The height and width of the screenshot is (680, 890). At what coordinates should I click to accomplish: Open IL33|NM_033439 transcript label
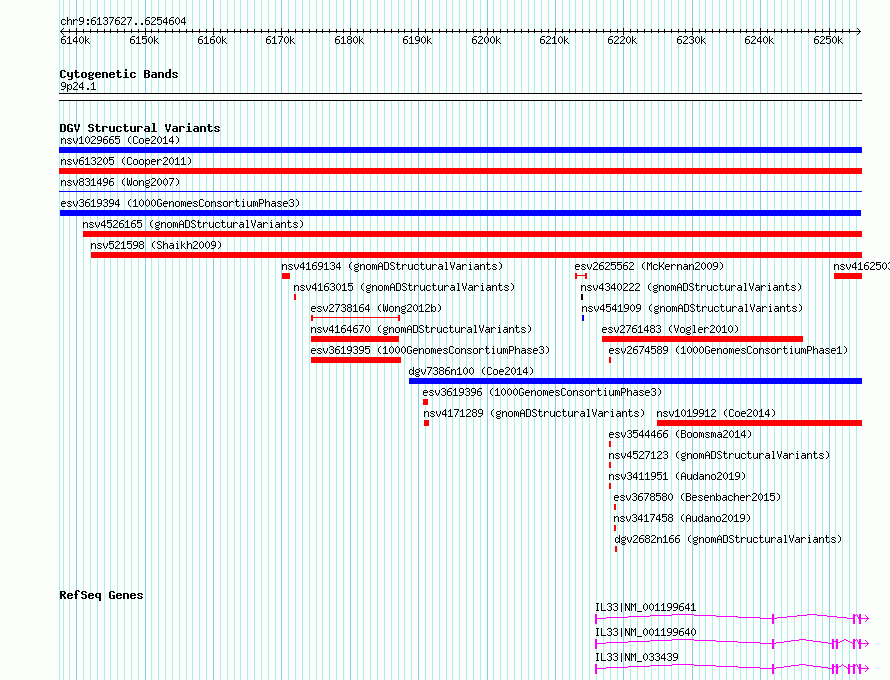pos(636,657)
